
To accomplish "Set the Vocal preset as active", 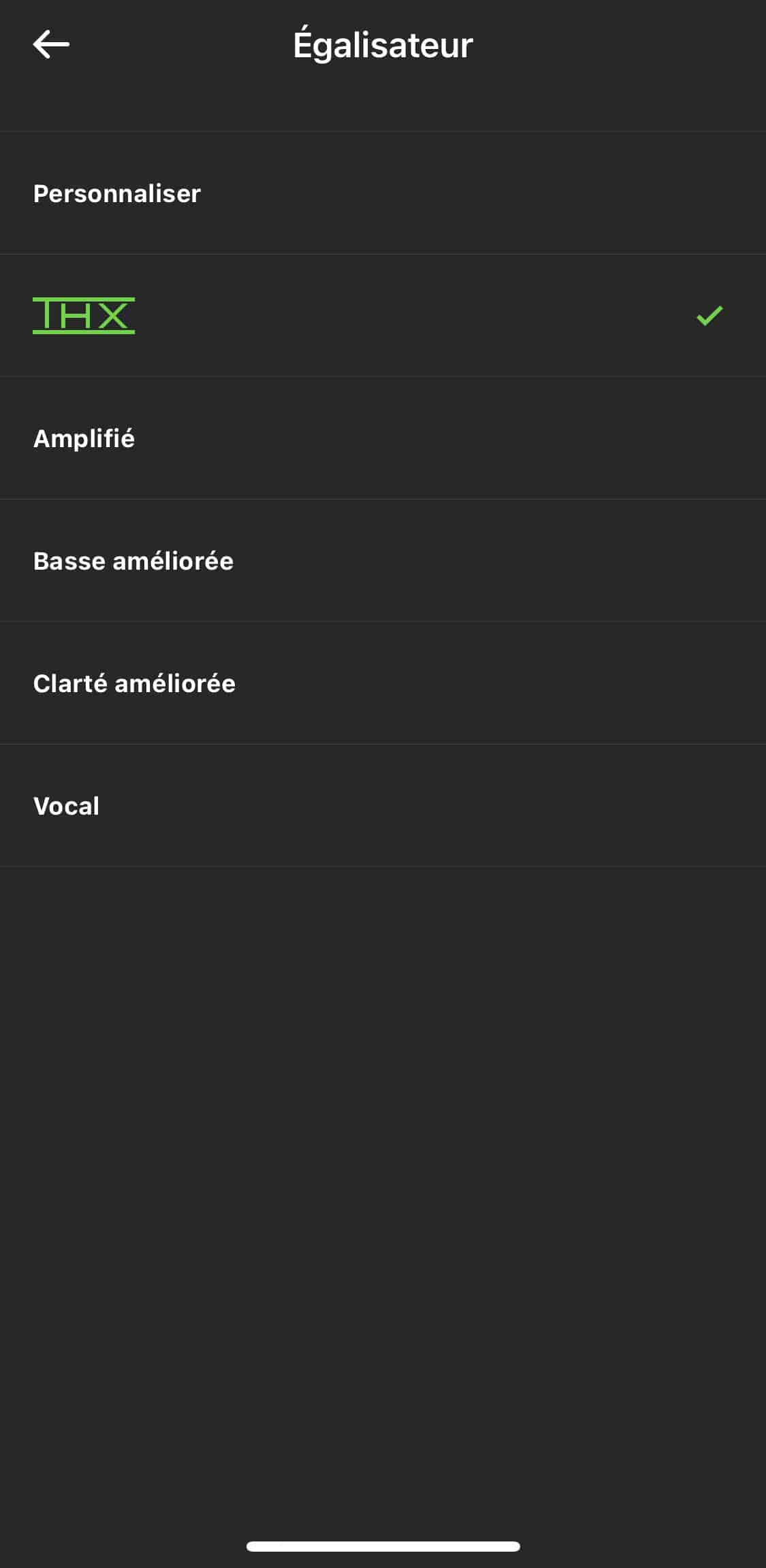I will (67, 806).
